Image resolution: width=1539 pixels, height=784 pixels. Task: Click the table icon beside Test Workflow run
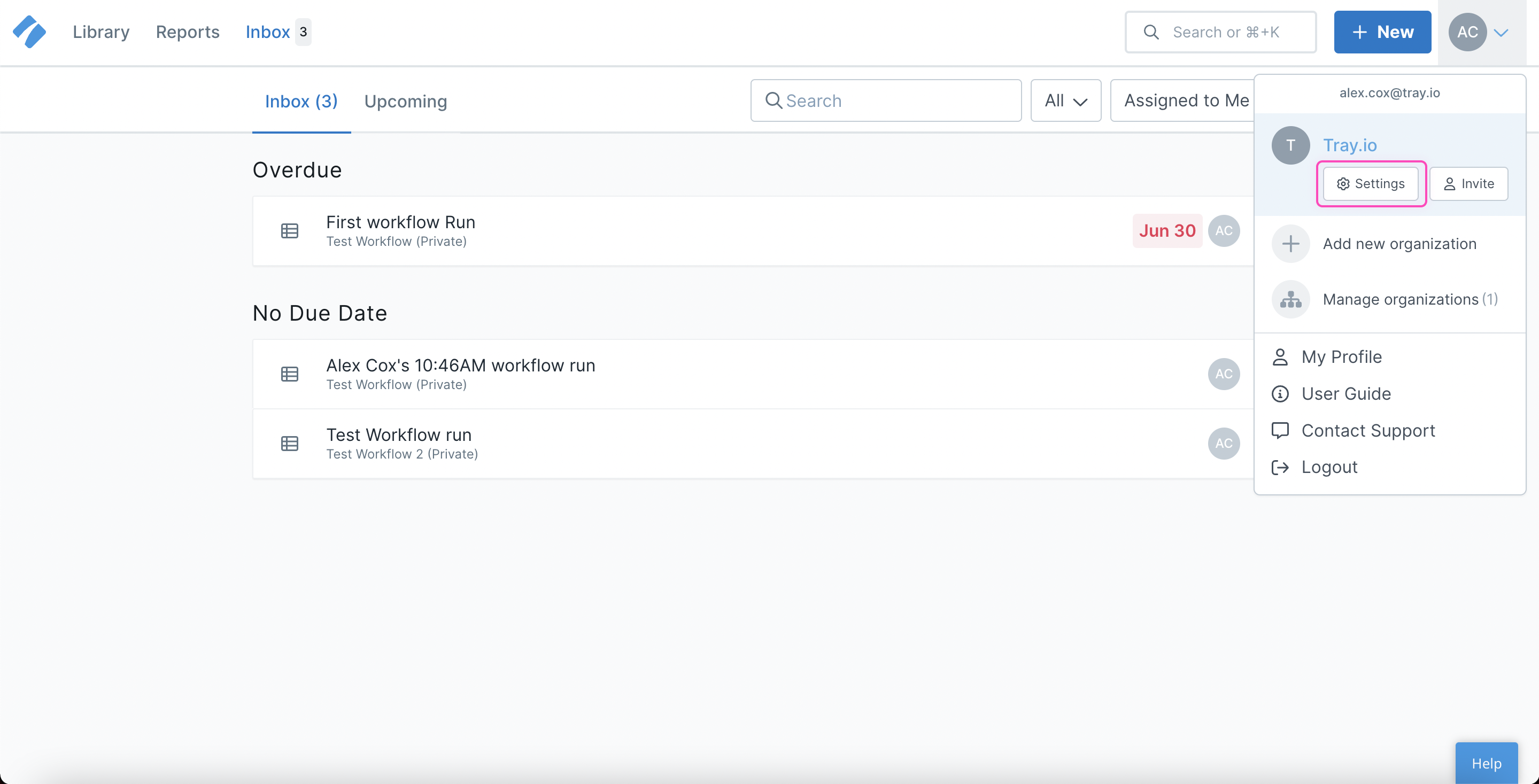[290, 444]
